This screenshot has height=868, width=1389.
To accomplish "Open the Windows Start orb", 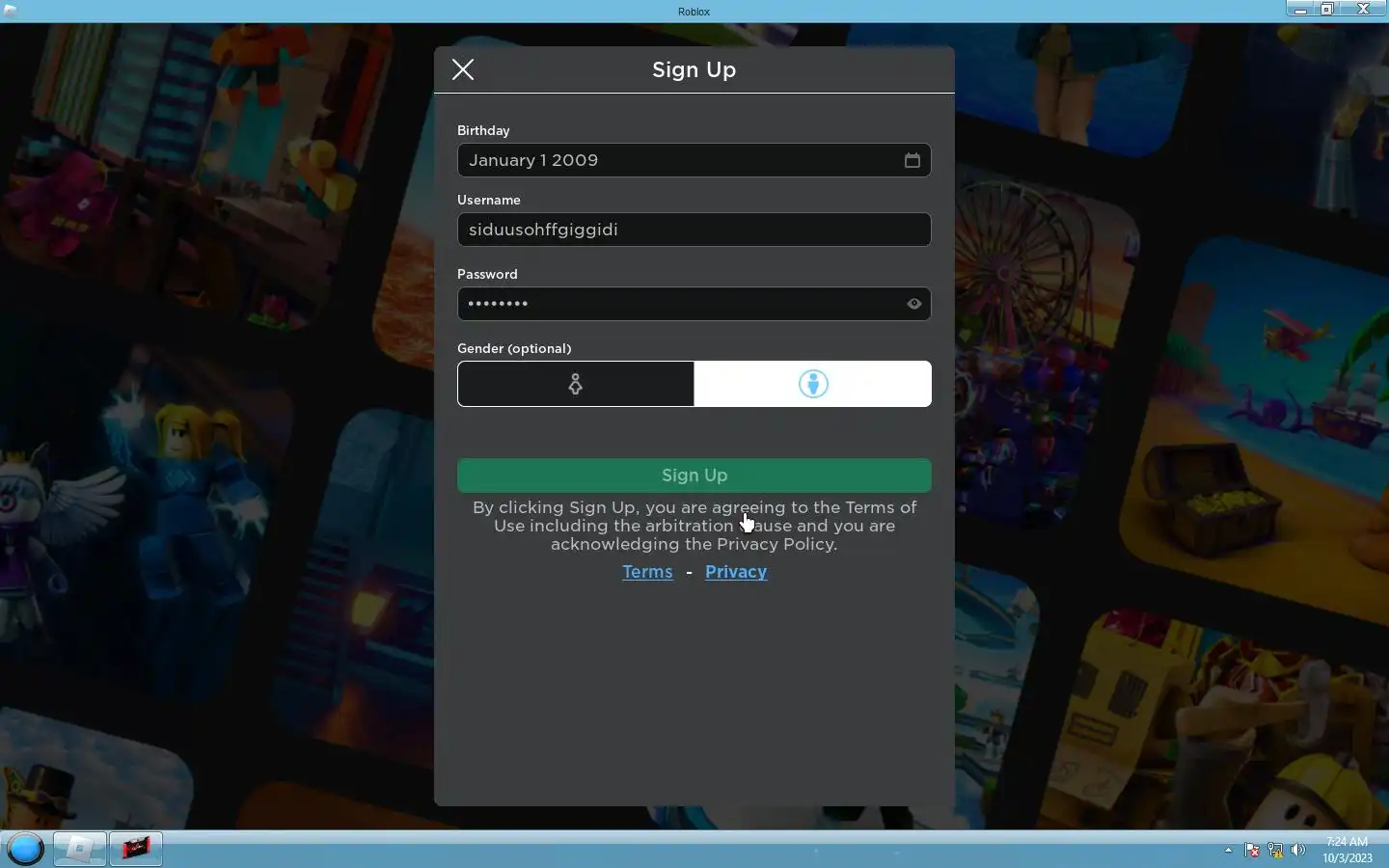I will pyautogui.click(x=26, y=850).
